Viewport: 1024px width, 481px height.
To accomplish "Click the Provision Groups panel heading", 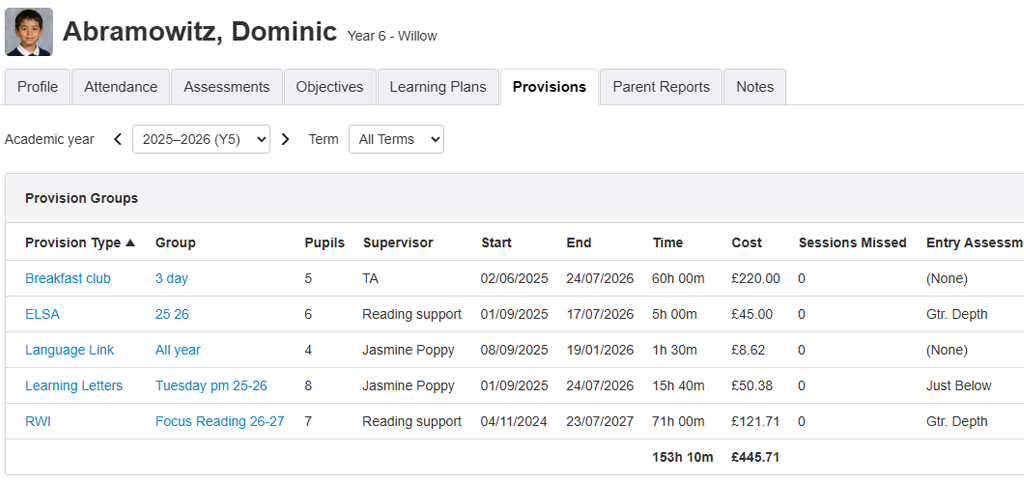I will pos(82,198).
